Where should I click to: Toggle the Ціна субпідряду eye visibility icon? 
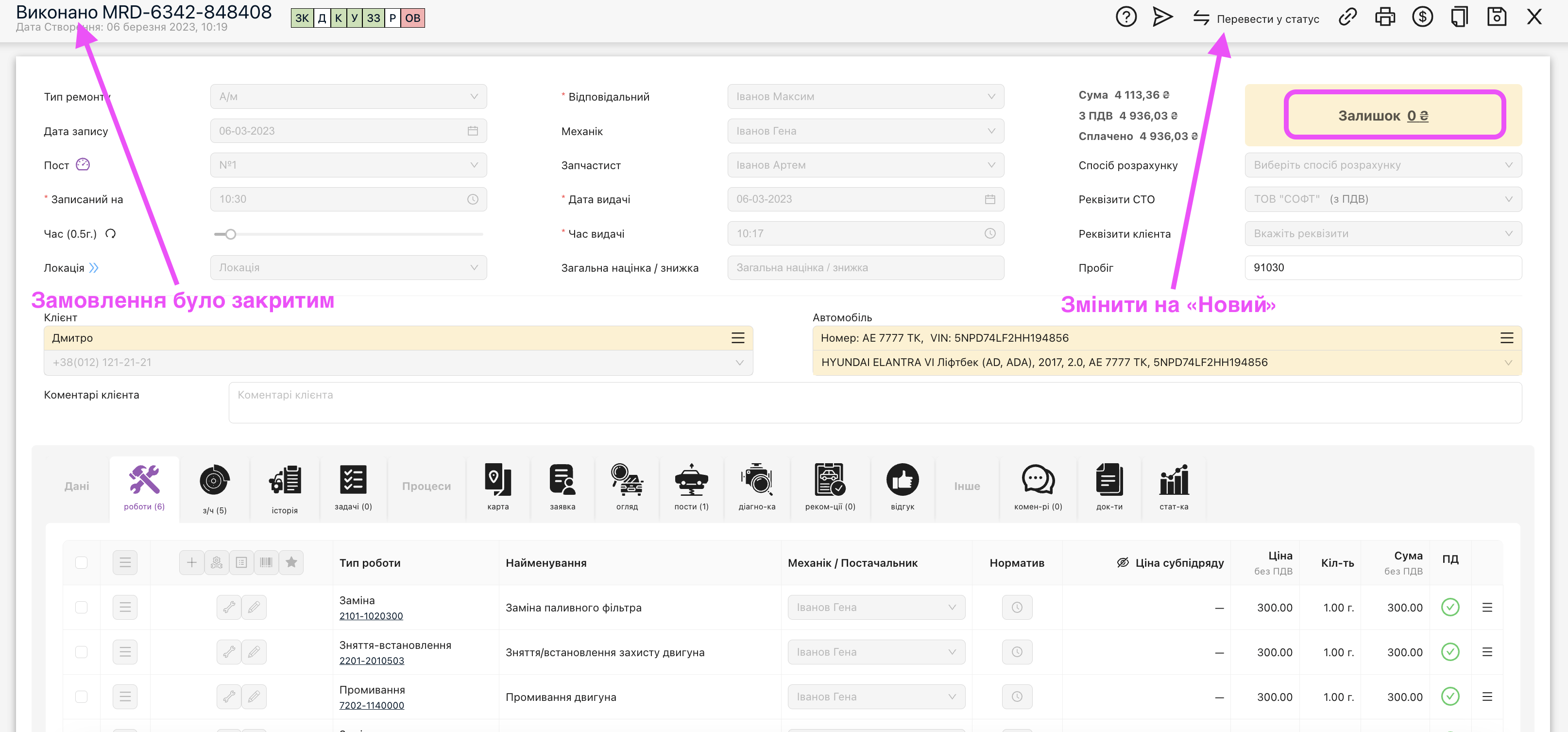click(1123, 562)
